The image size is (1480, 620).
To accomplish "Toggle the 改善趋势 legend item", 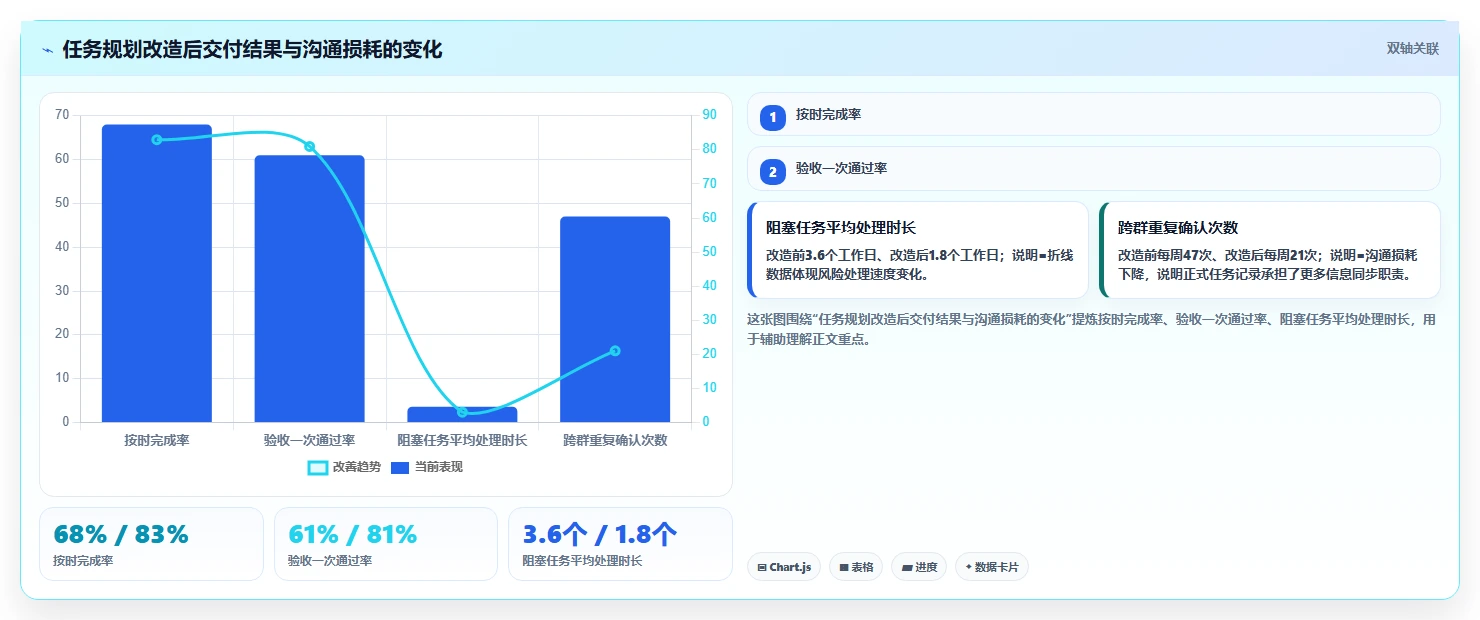I will click(345, 467).
